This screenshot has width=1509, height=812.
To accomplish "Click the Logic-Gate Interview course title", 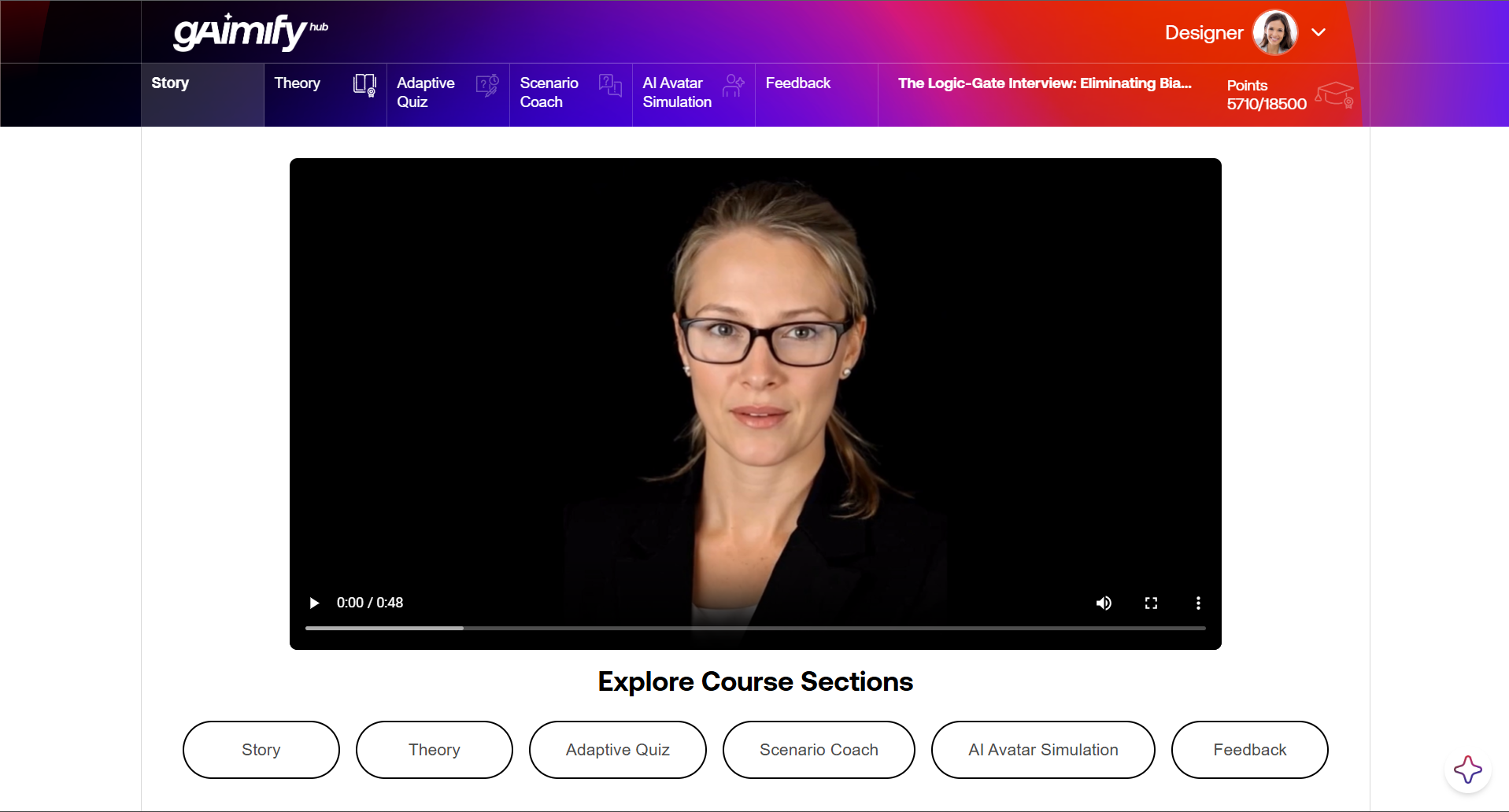I will coord(1045,83).
